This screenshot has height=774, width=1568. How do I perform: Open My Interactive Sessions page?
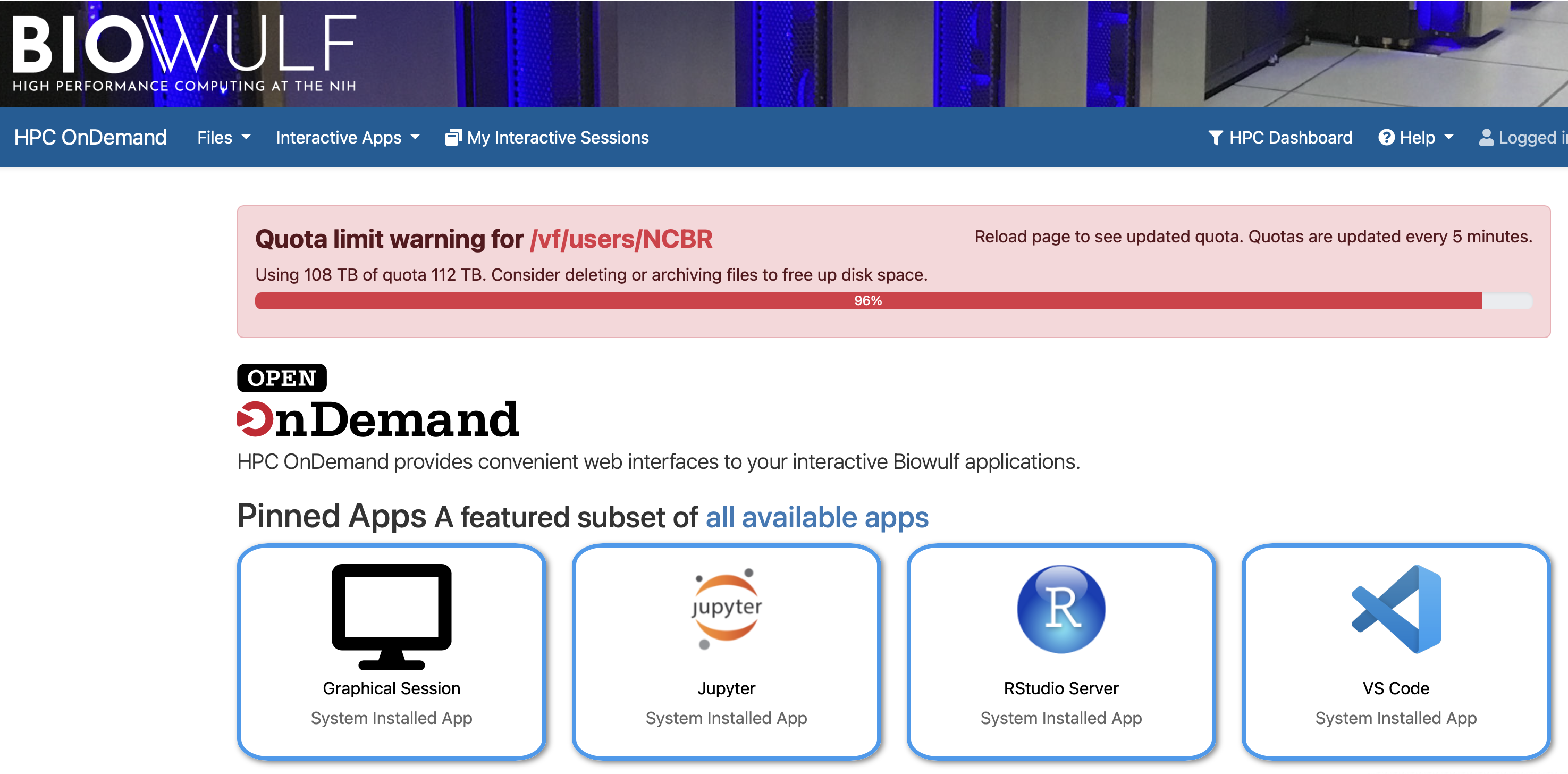547,138
